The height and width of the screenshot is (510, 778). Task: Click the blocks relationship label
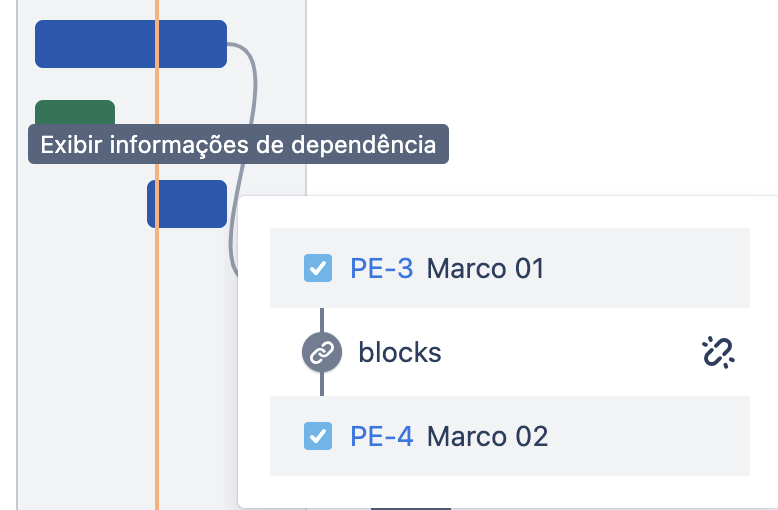(x=400, y=352)
